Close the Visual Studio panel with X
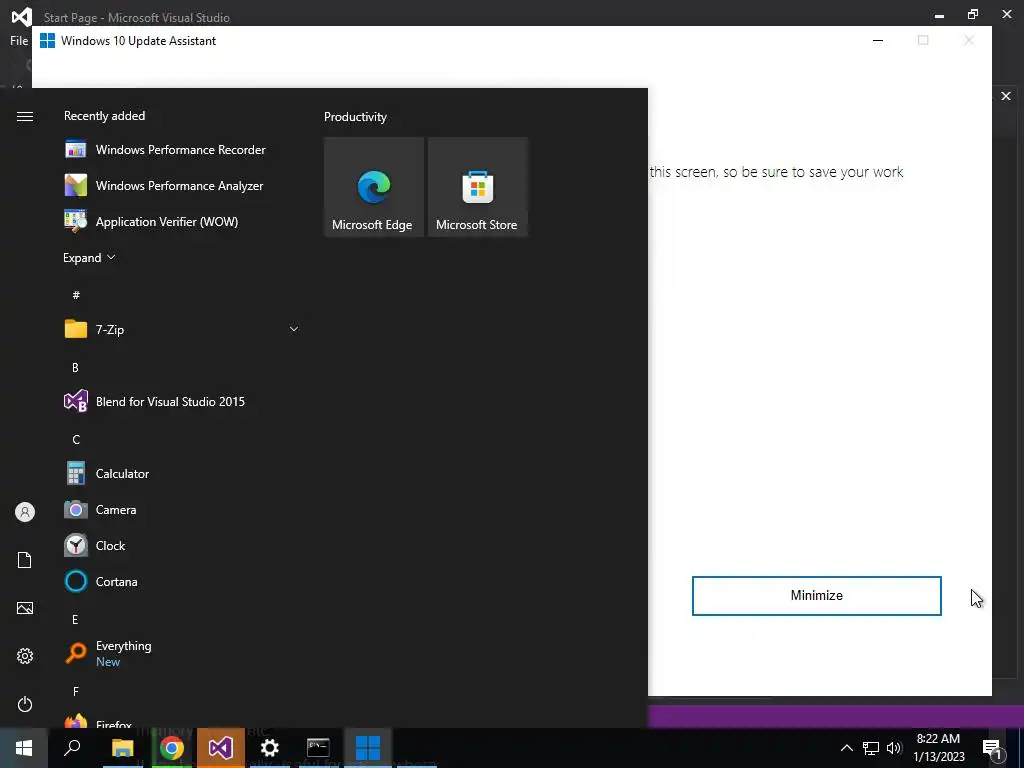Viewport: 1024px width, 768px height. click(1006, 96)
